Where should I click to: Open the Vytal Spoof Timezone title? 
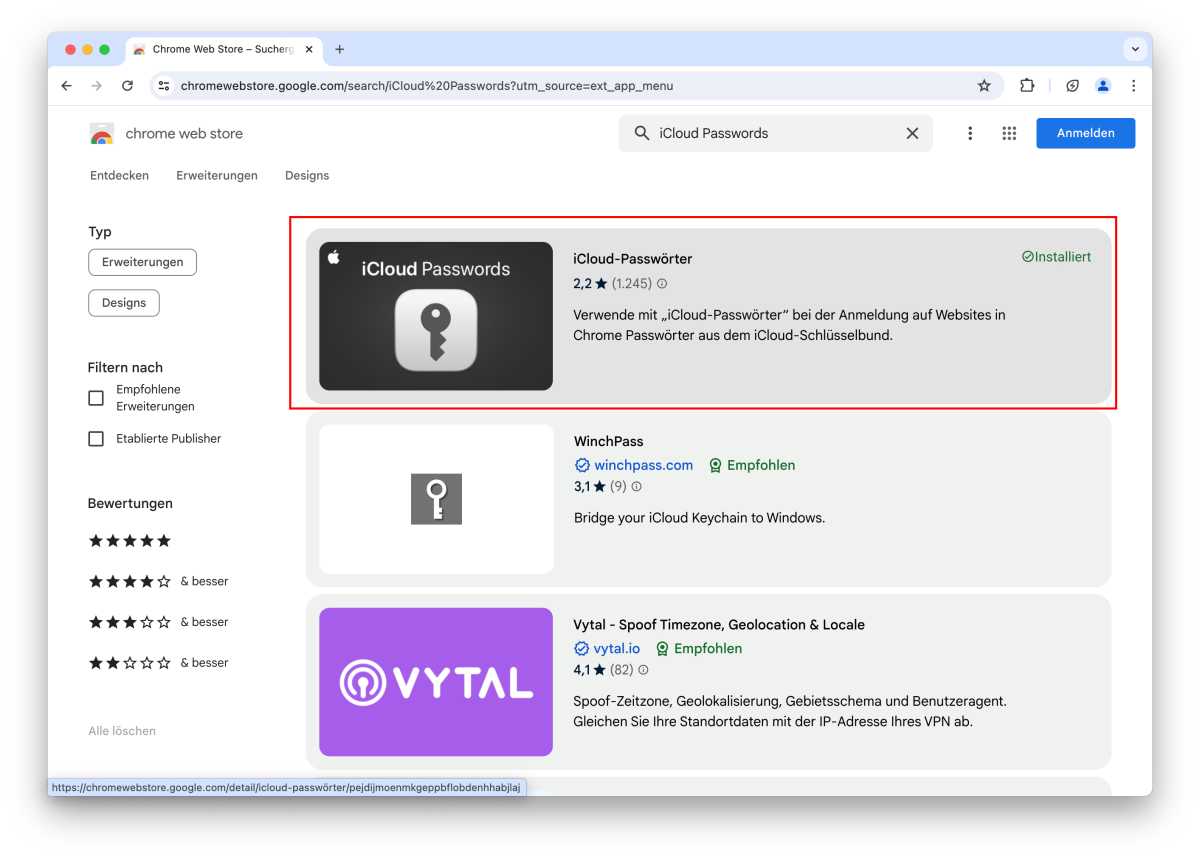coord(719,625)
